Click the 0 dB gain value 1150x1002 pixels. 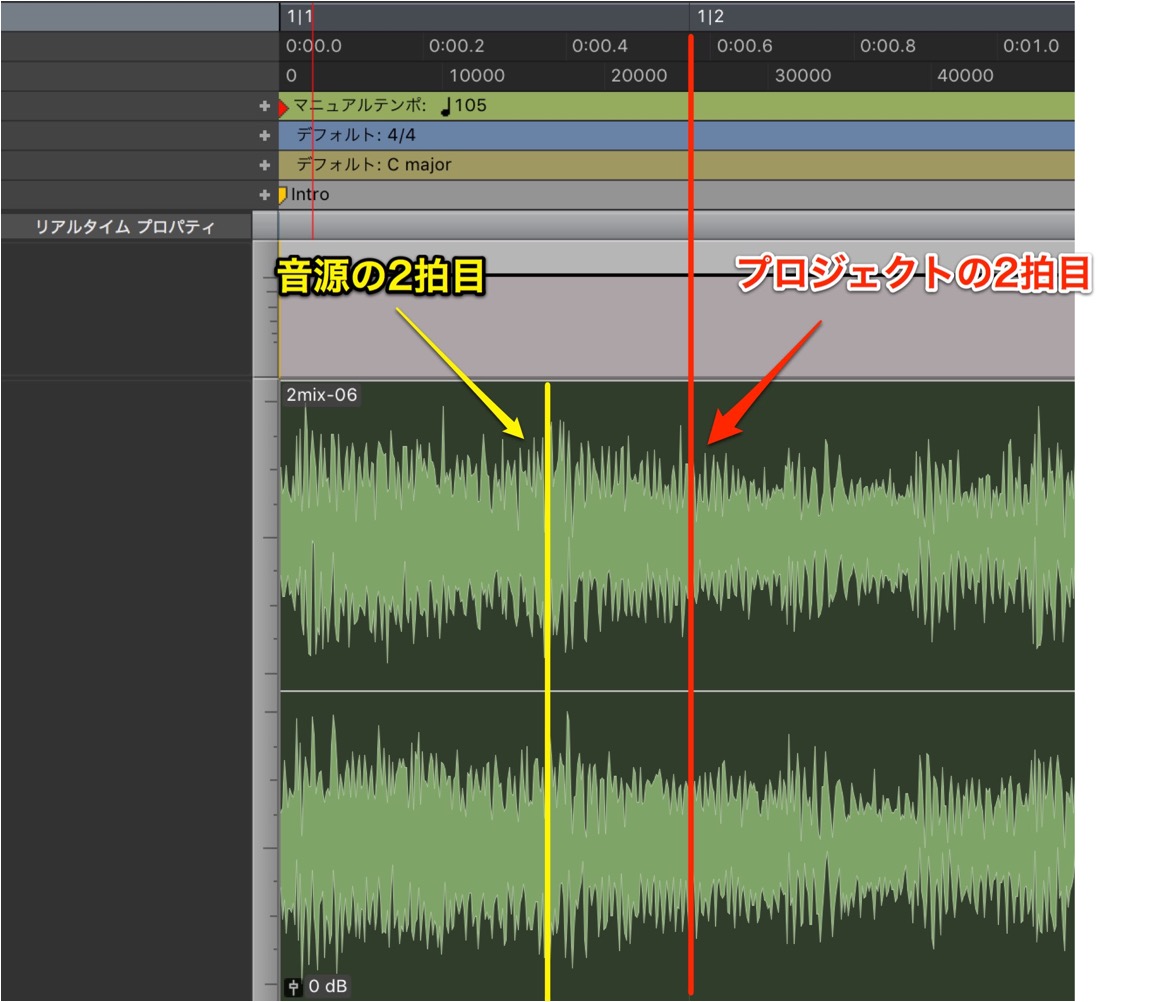tap(327, 987)
